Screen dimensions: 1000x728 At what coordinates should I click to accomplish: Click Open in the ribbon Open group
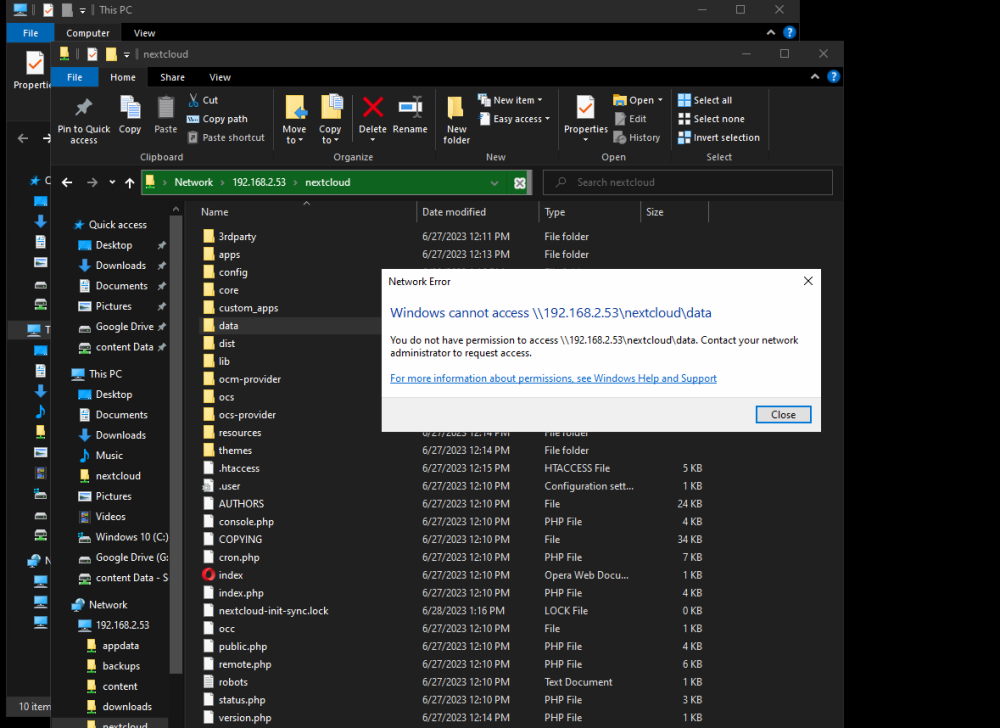pos(638,100)
